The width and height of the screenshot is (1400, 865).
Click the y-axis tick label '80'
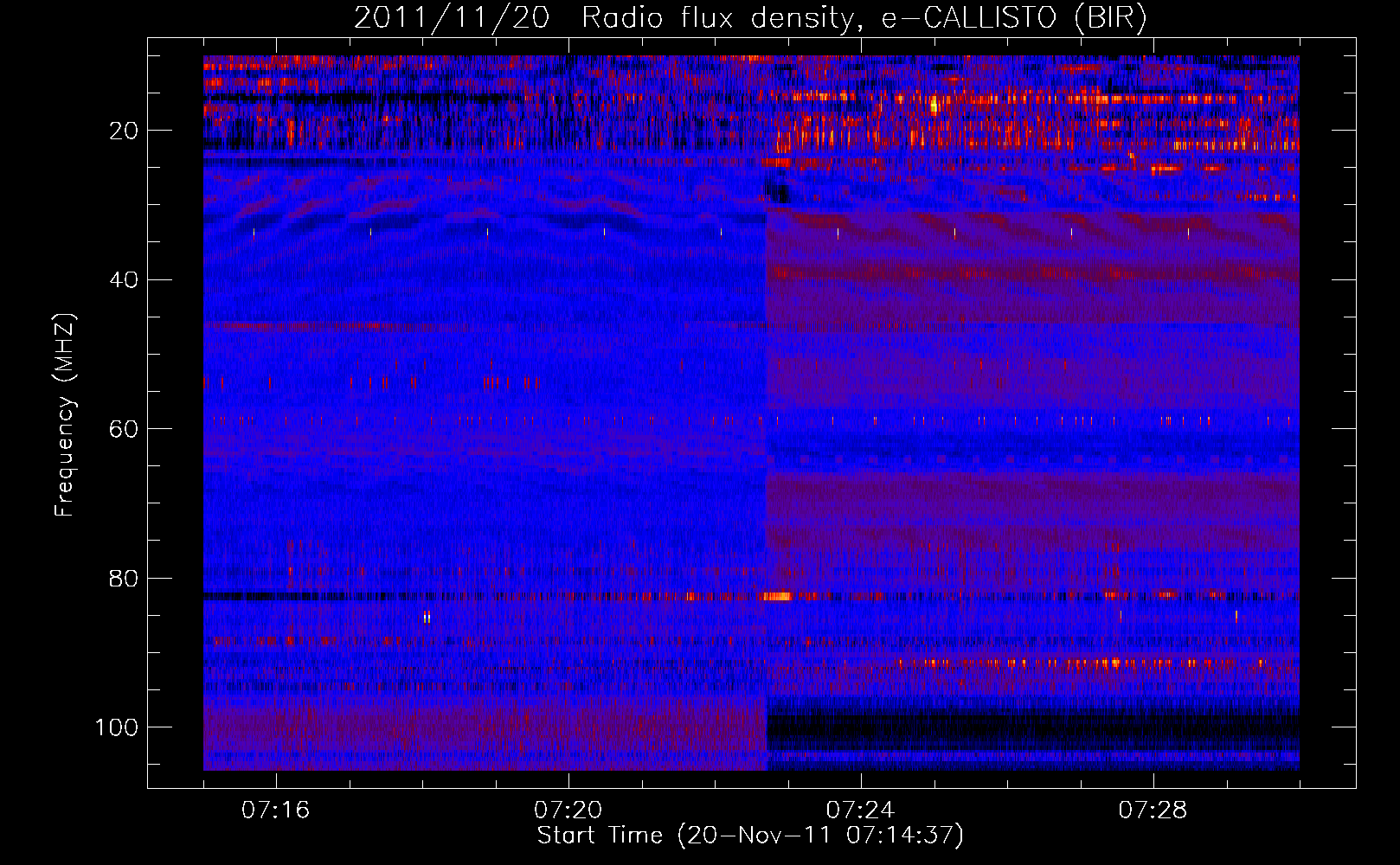(125, 579)
